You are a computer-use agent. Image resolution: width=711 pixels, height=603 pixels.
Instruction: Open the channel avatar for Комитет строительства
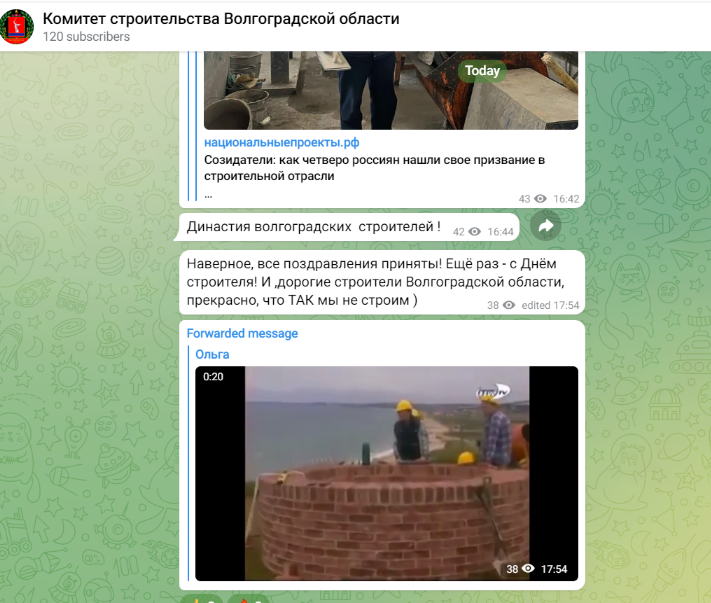coord(17,26)
